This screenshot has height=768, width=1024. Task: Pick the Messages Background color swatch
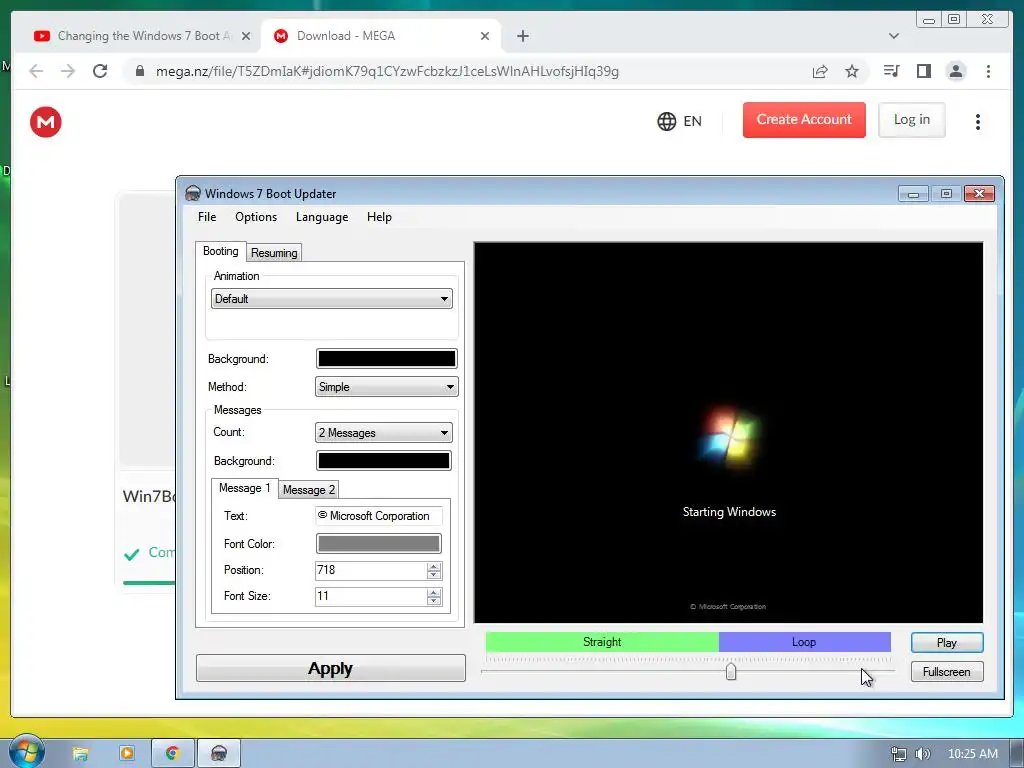click(x=384, y=460)
